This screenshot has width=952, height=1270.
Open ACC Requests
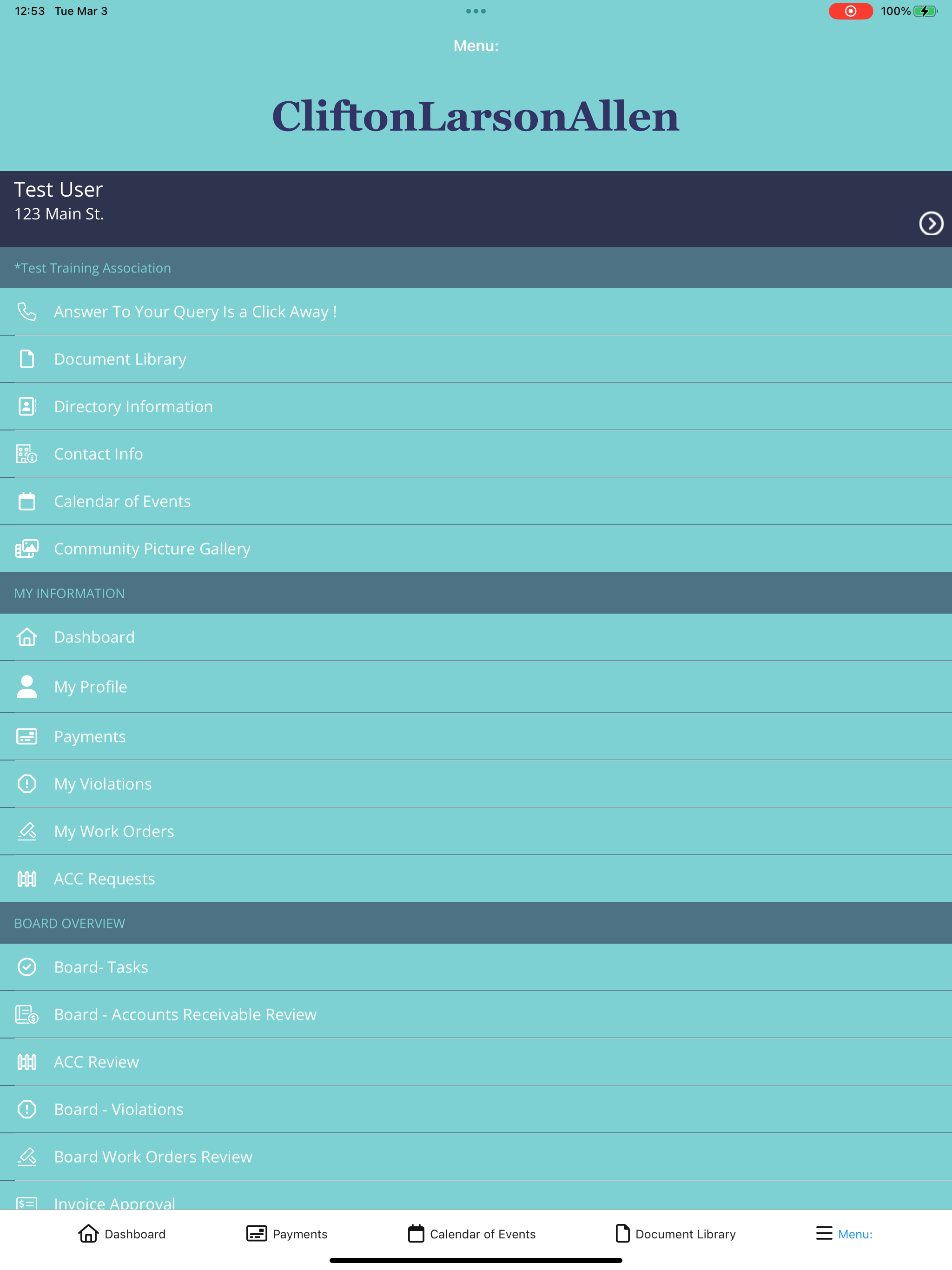476,879
